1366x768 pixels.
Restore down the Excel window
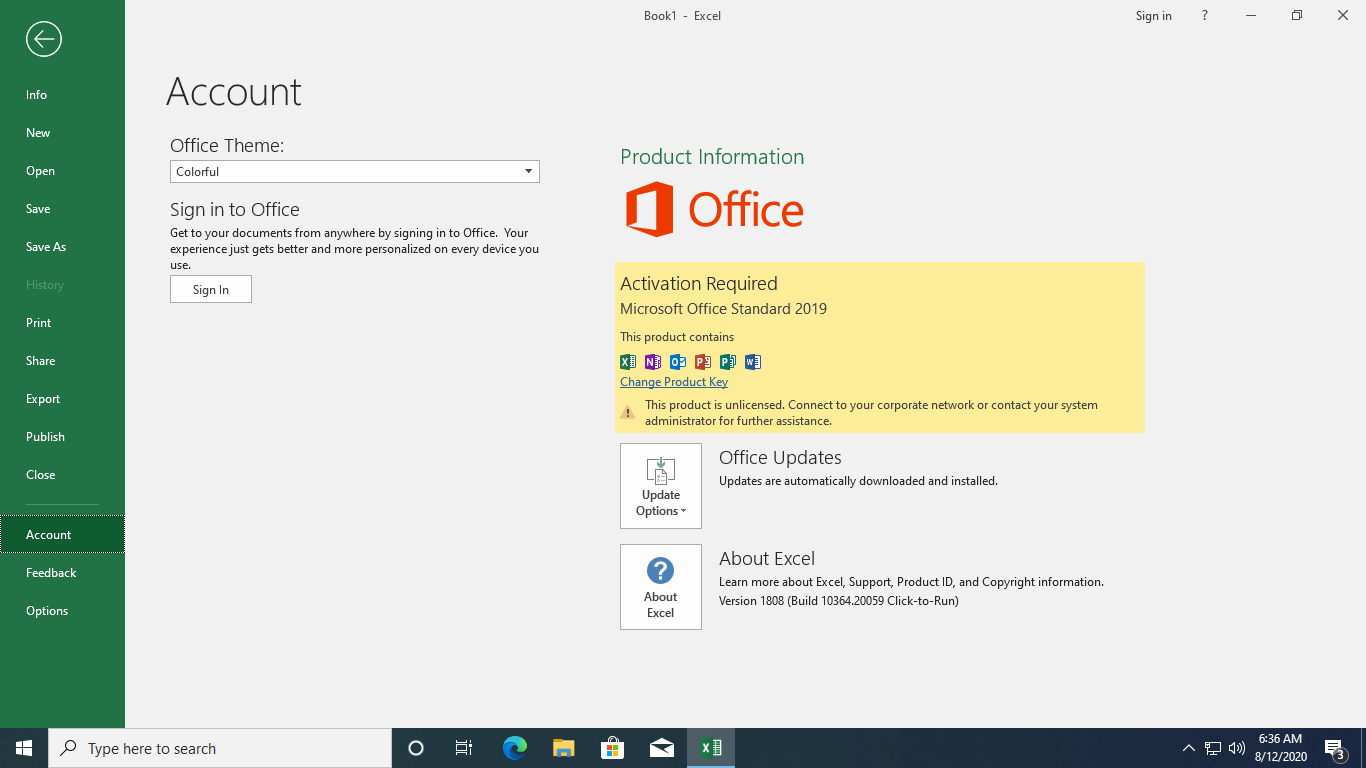click(1297, 16)
